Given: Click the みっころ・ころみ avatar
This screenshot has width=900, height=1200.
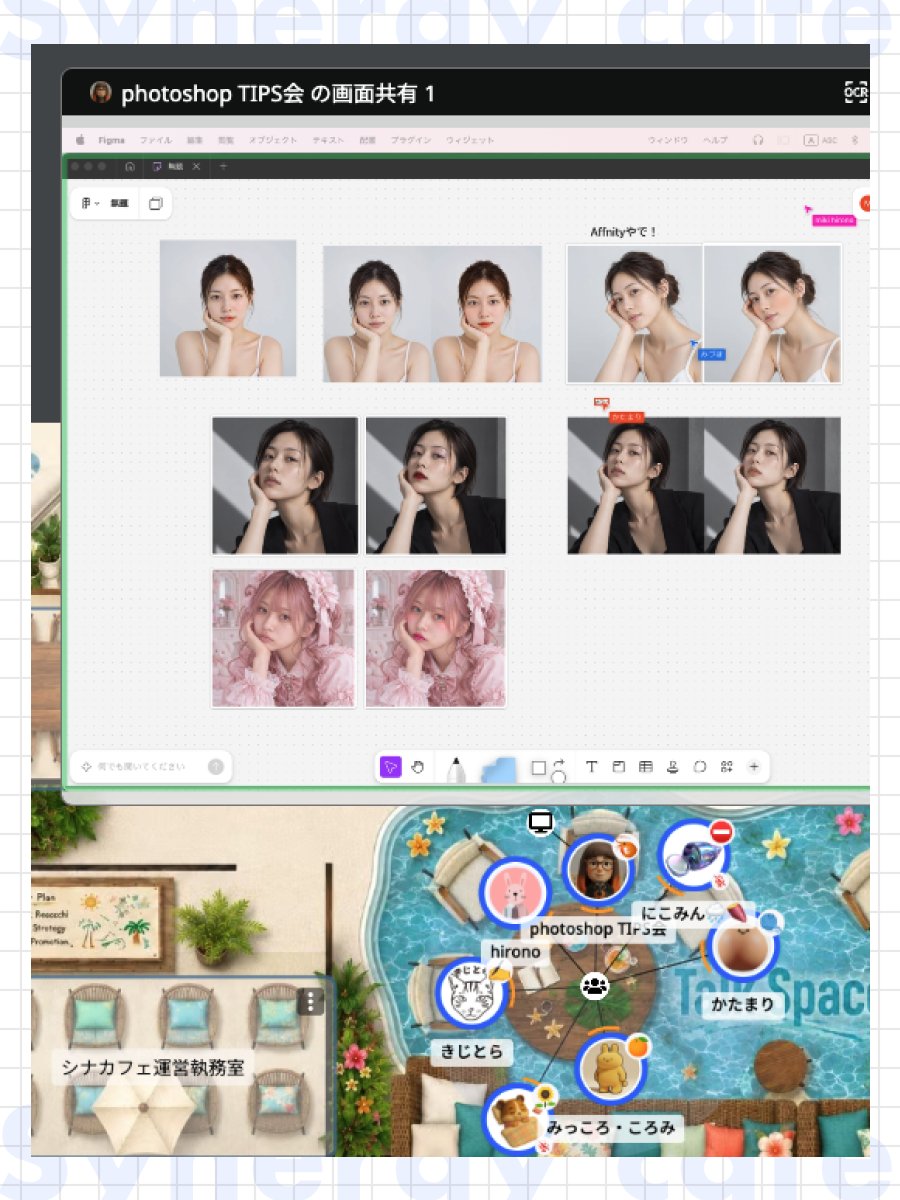Looking at the screenshot, I should point(518,1118).
